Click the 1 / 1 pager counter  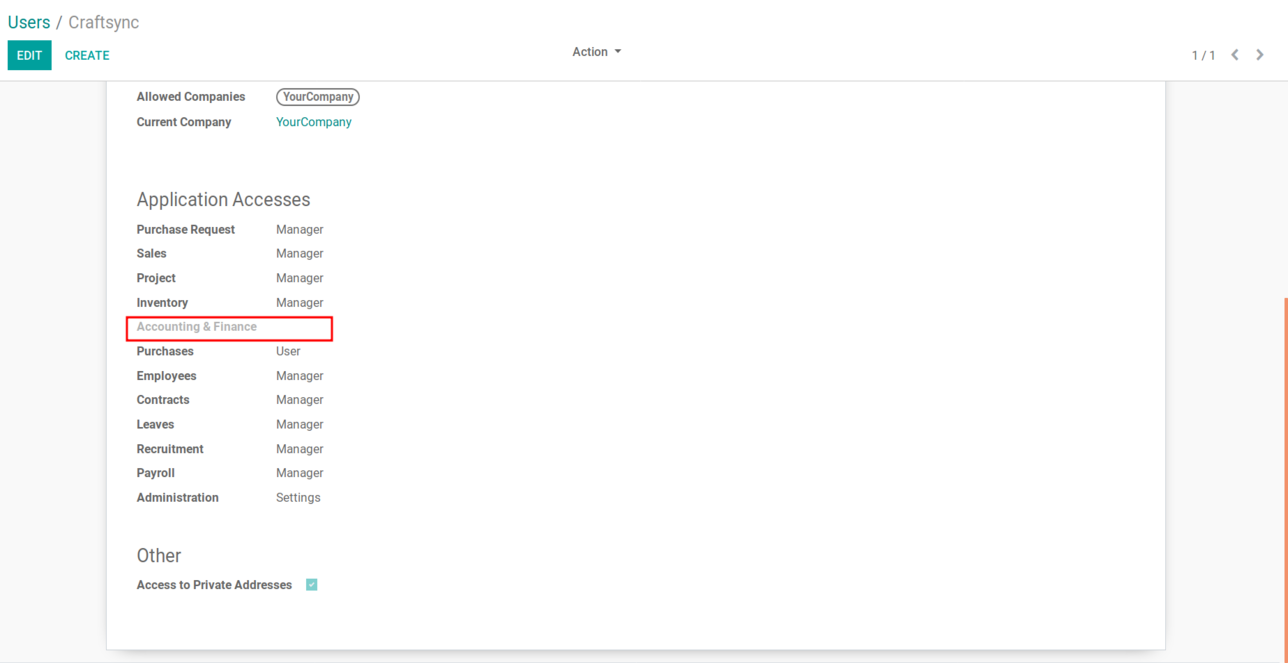click(x=1203, y=56)
